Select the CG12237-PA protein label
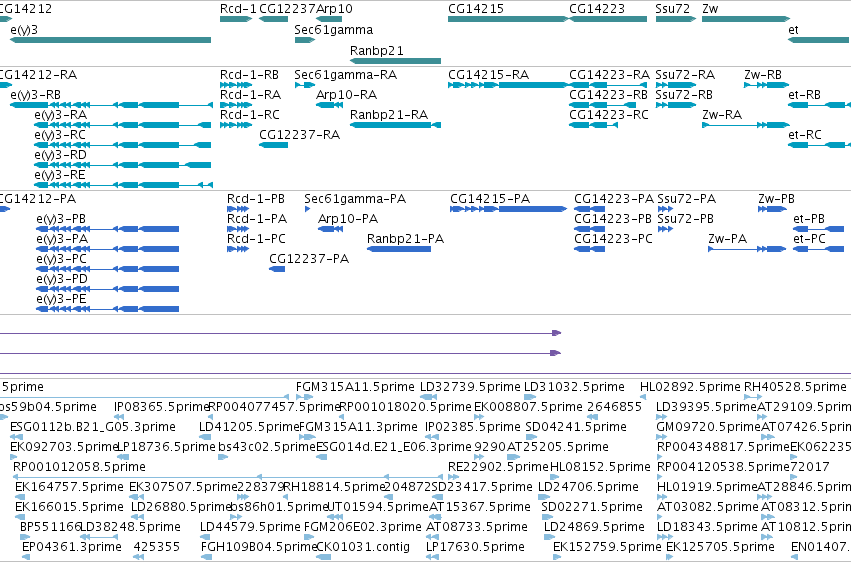This screenshot has height=562, width=851. pyautogui.click(x=309, y=259)
